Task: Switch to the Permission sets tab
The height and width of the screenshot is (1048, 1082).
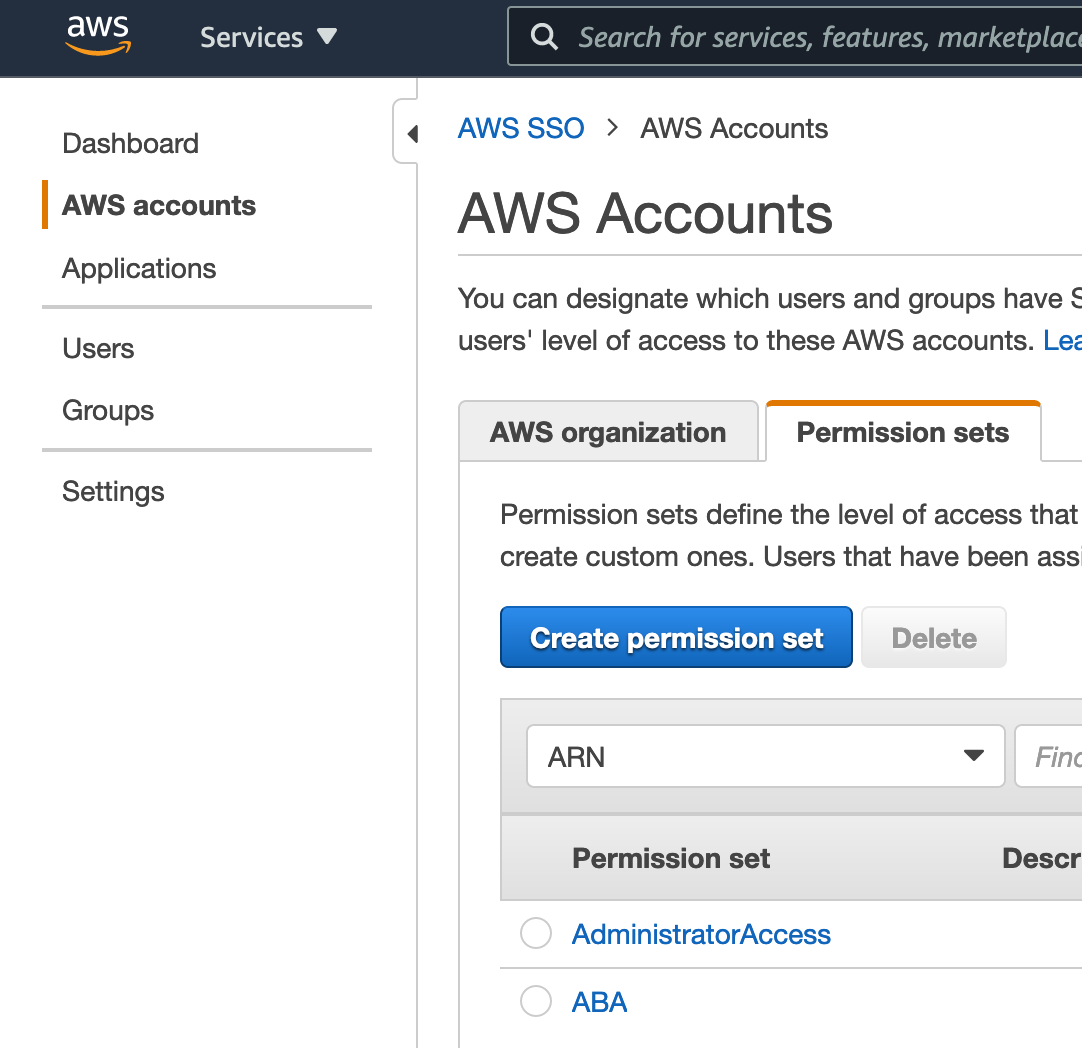Action: pos(902,432)
